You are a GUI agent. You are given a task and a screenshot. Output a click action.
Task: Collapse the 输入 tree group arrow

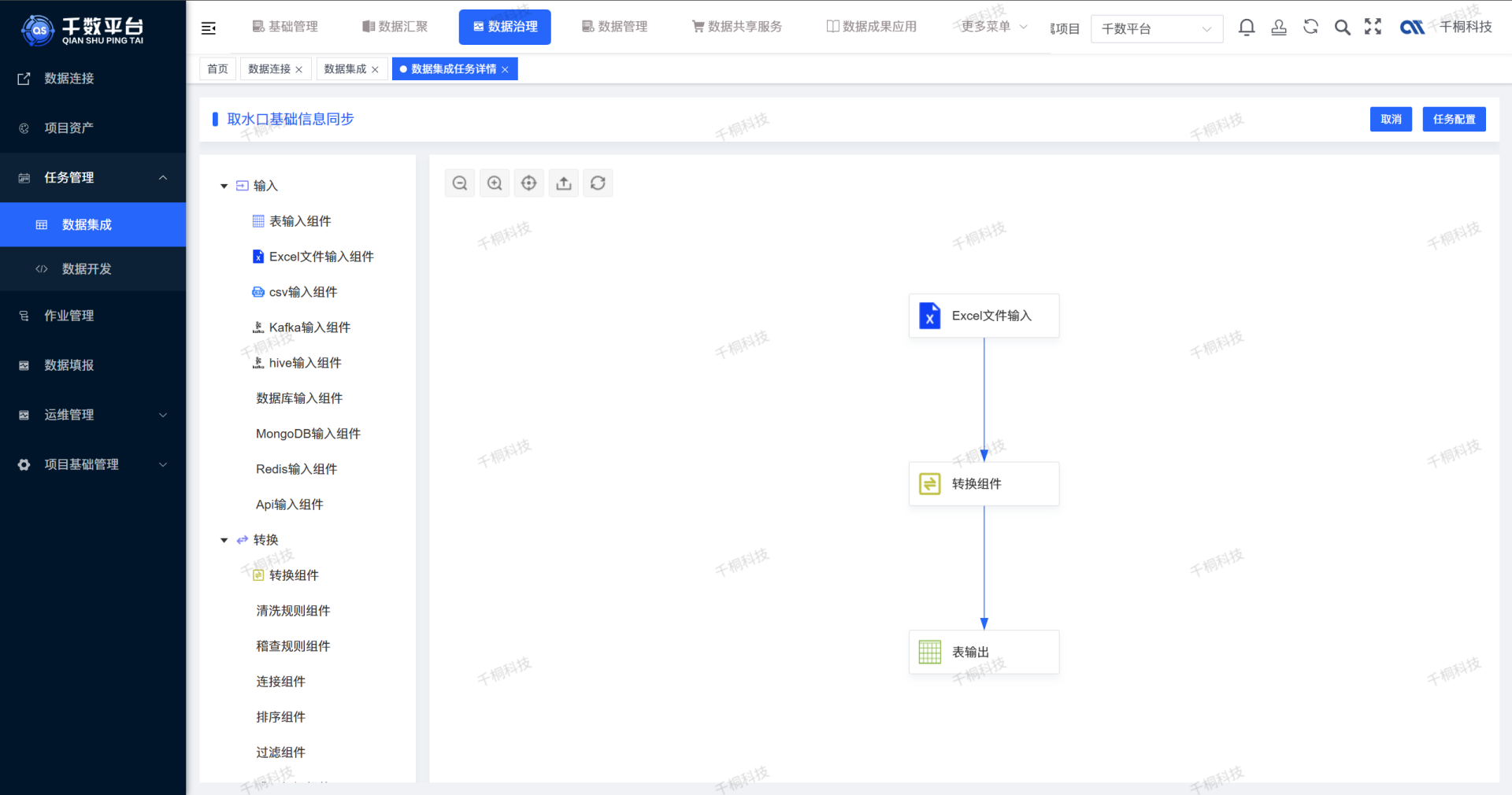[224, 187]
